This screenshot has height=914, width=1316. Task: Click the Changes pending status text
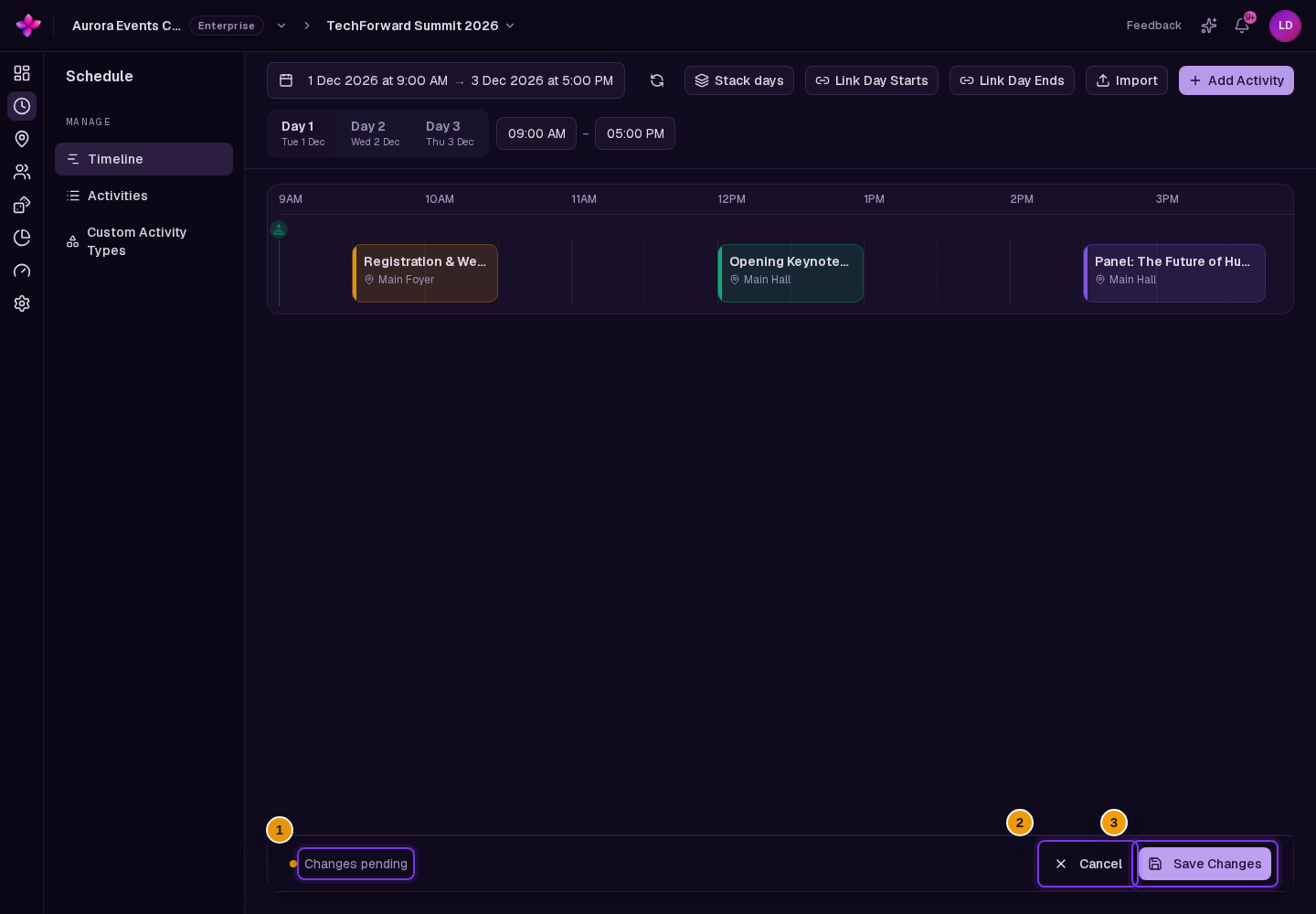356,864
